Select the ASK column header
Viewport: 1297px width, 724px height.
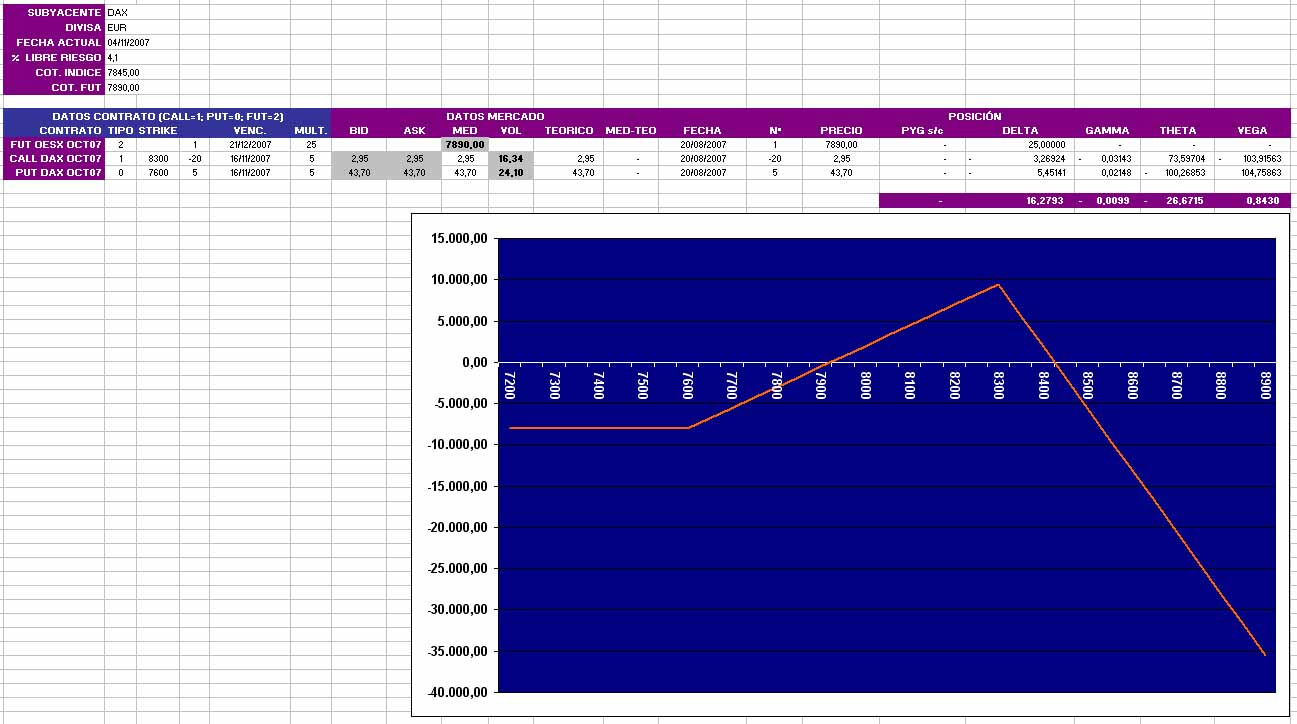(414, 130)
